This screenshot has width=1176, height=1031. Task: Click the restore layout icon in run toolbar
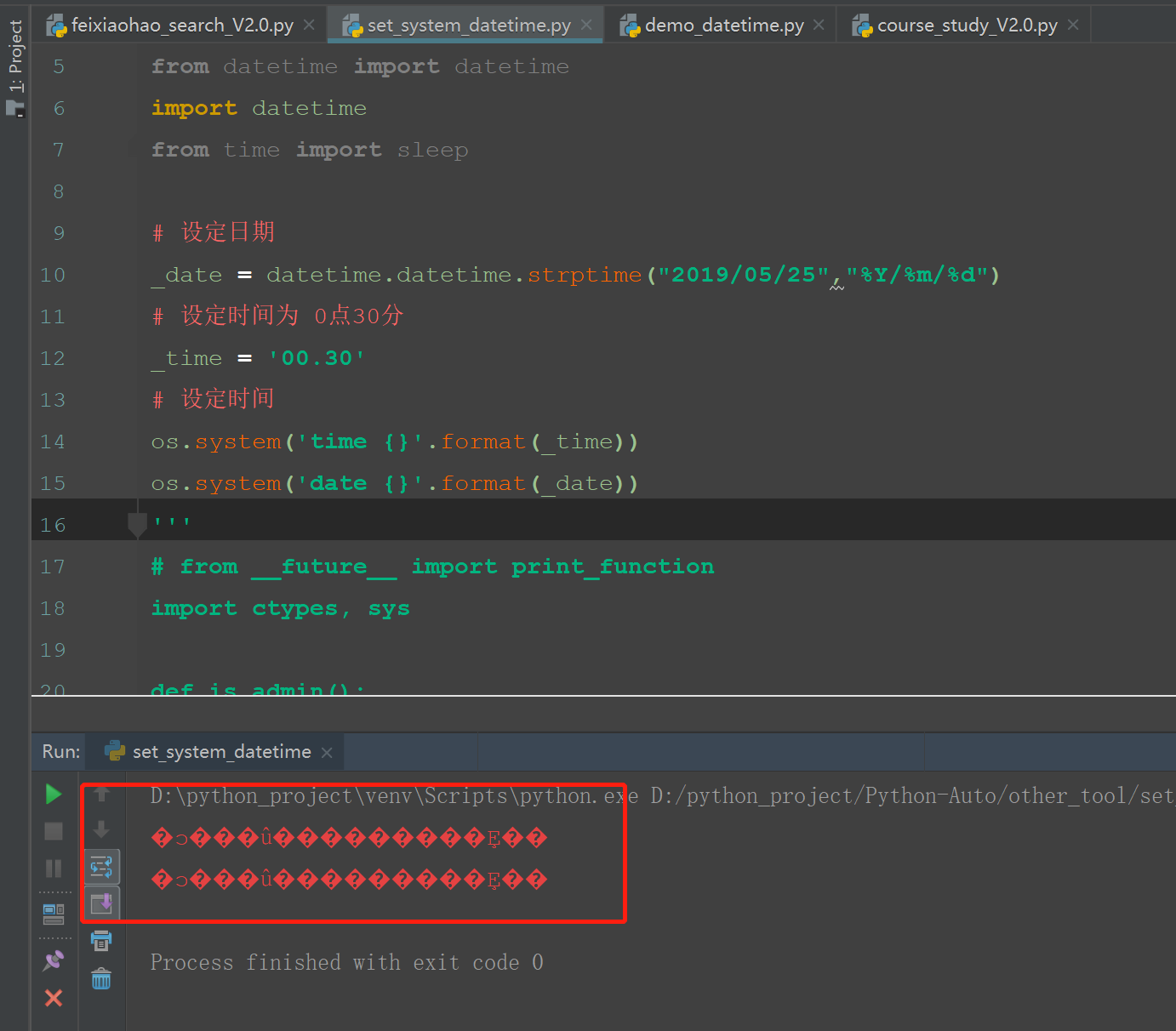[54, 913]
